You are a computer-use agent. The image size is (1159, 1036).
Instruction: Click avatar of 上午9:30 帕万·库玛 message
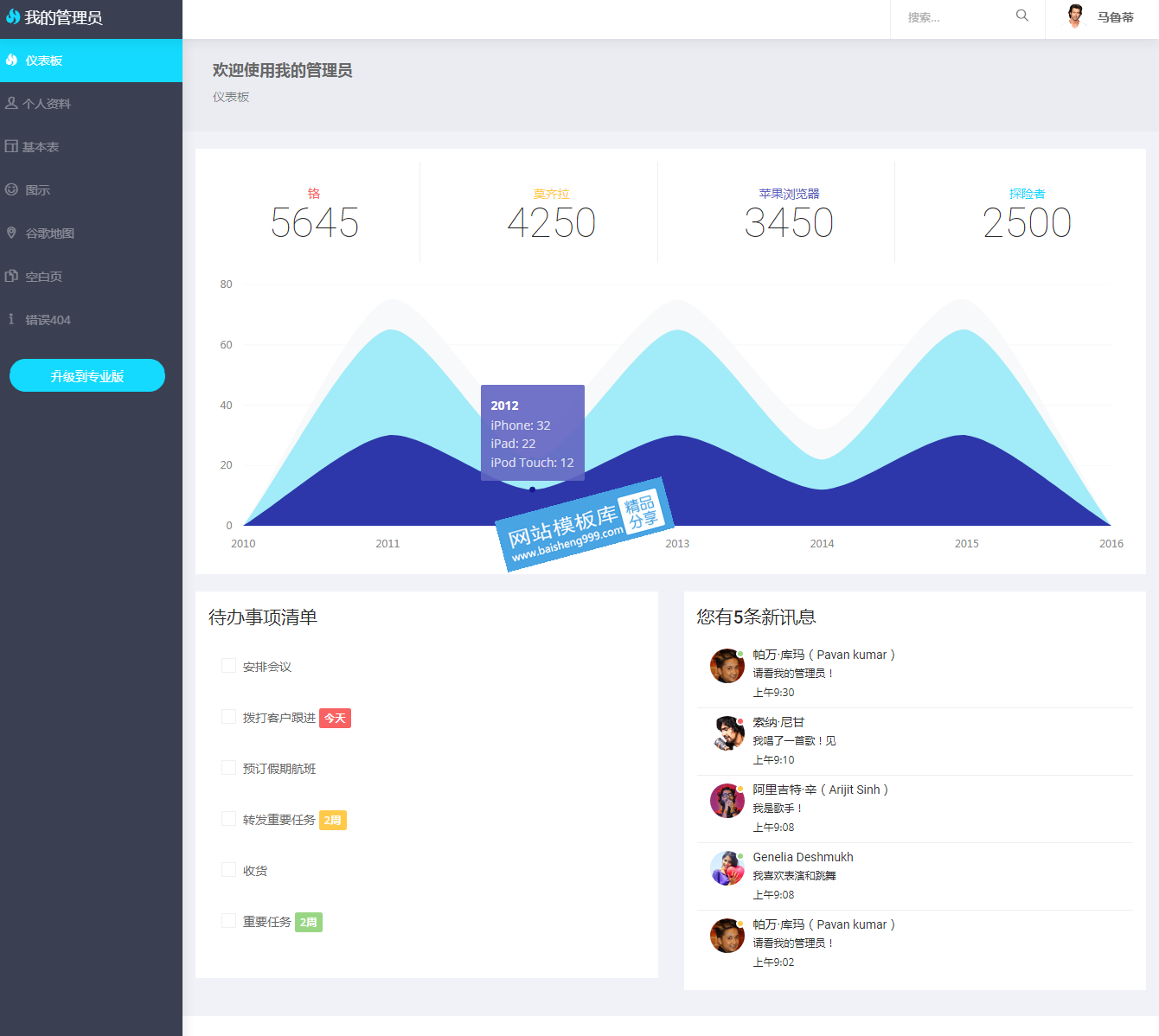click(727, 666)
